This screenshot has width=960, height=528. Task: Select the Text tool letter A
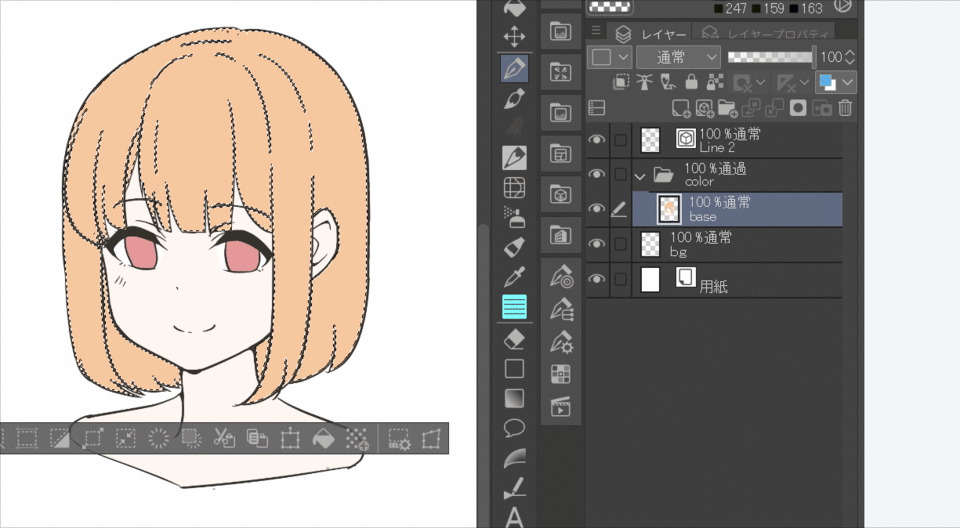[514, 518]
